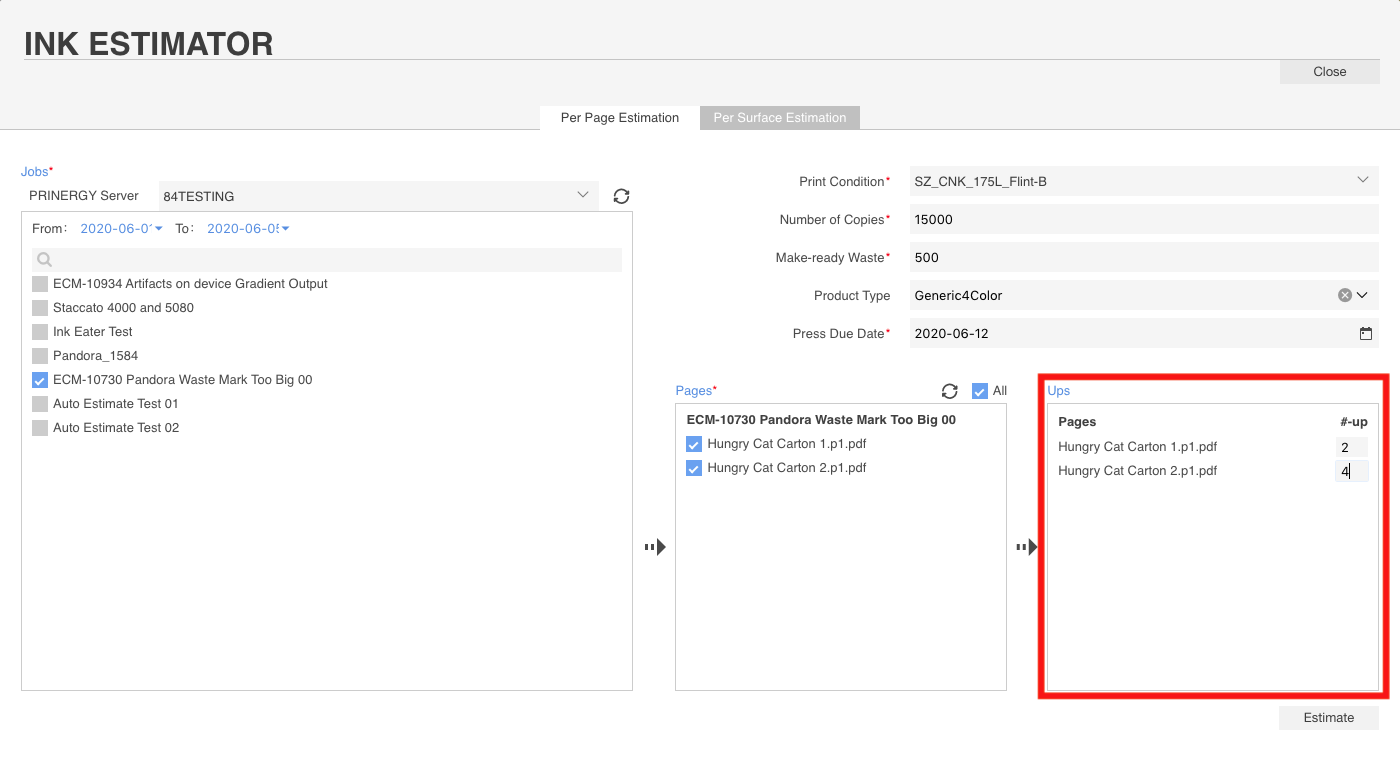This screenshot has width=1400, height=760.
Task: Check ECM-10934 Artifacts on device Gradient Output
Action: [x=40, y=284]
